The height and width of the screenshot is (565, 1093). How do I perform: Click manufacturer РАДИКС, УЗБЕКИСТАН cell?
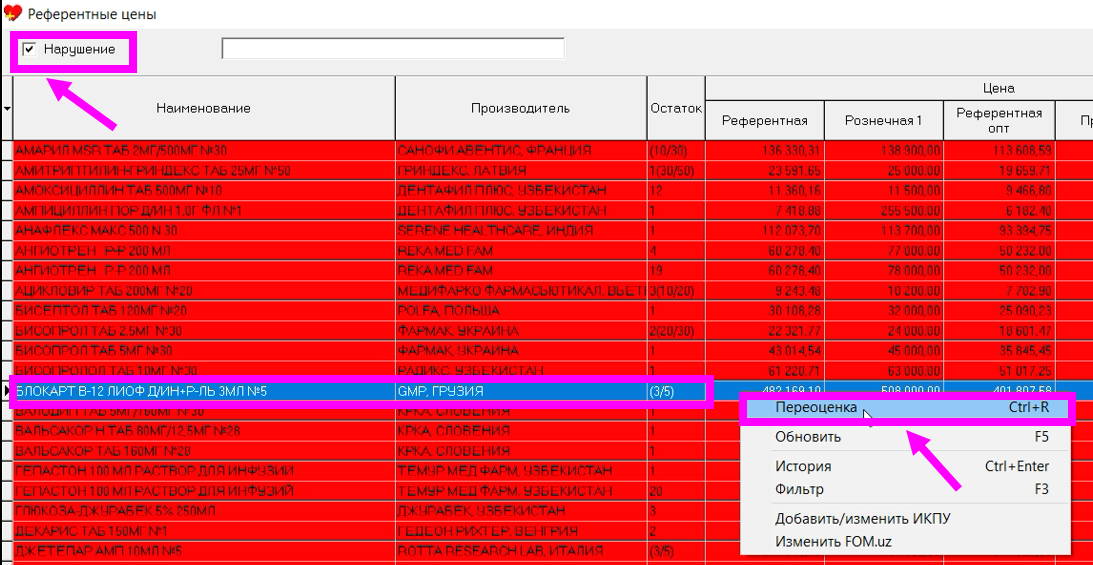pos(521,371)
